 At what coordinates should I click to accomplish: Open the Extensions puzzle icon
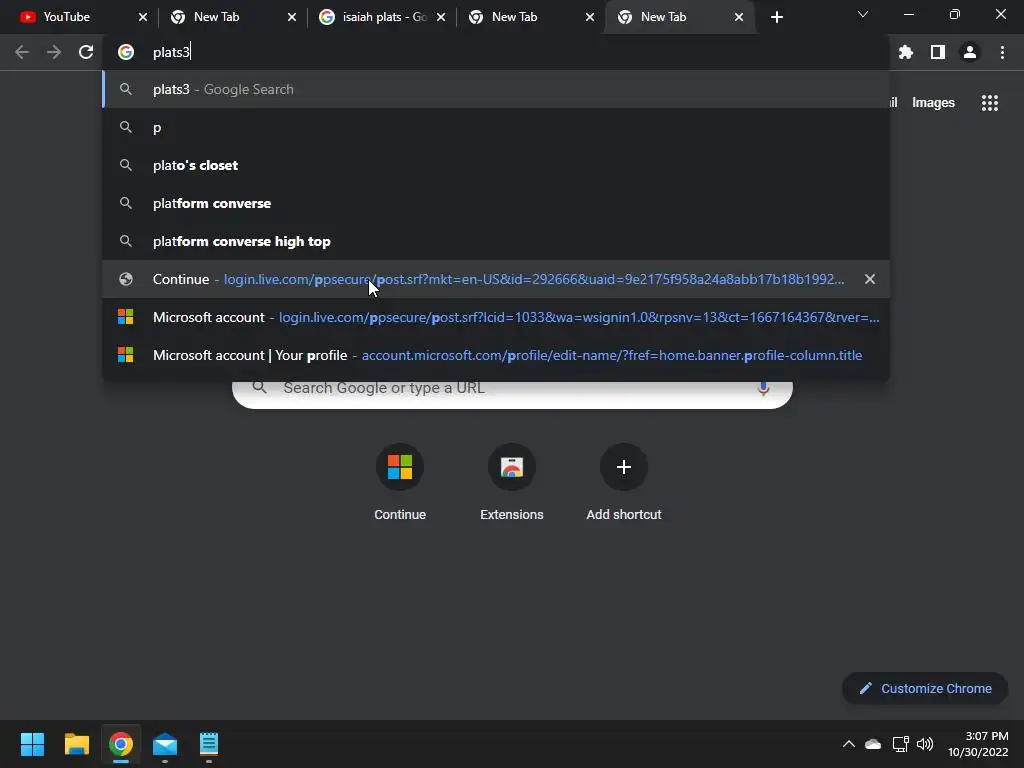click(906, 52)
